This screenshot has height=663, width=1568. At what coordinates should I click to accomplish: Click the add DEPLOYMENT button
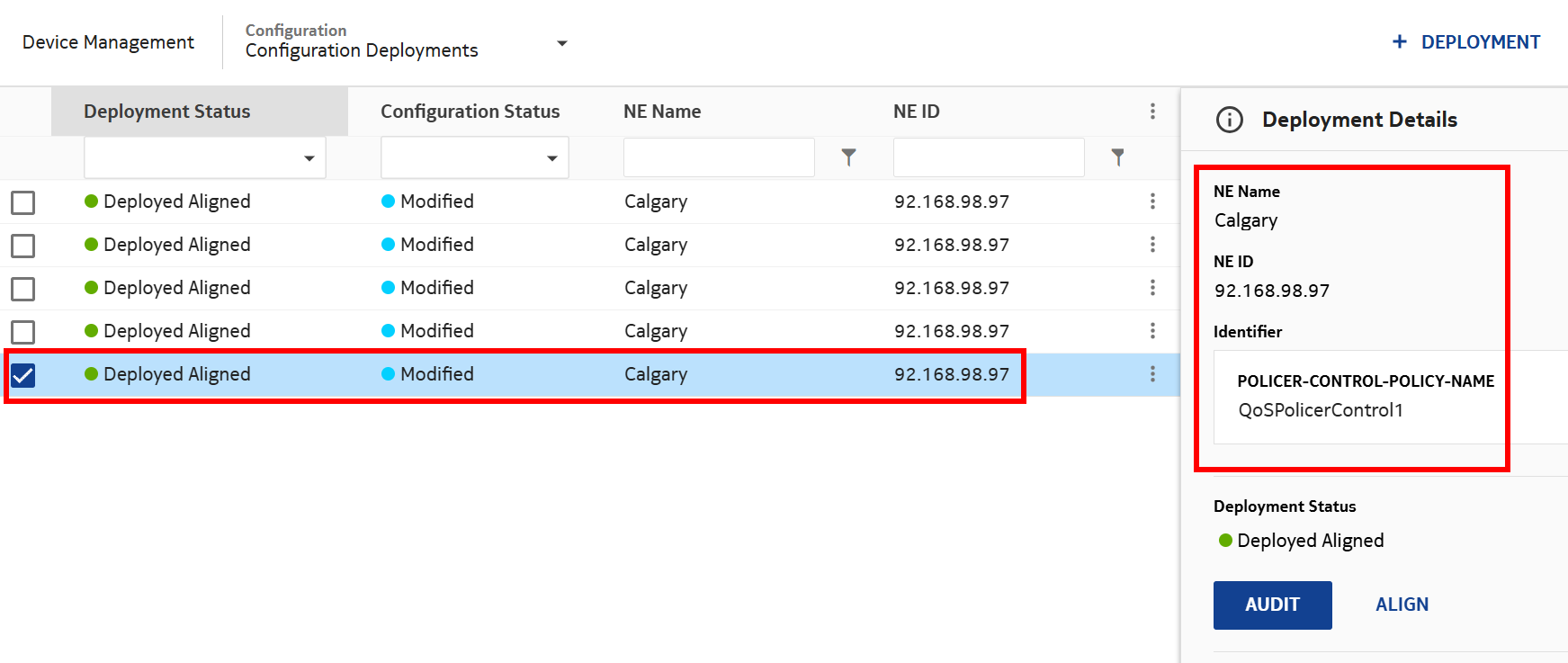pos(1466,42)
